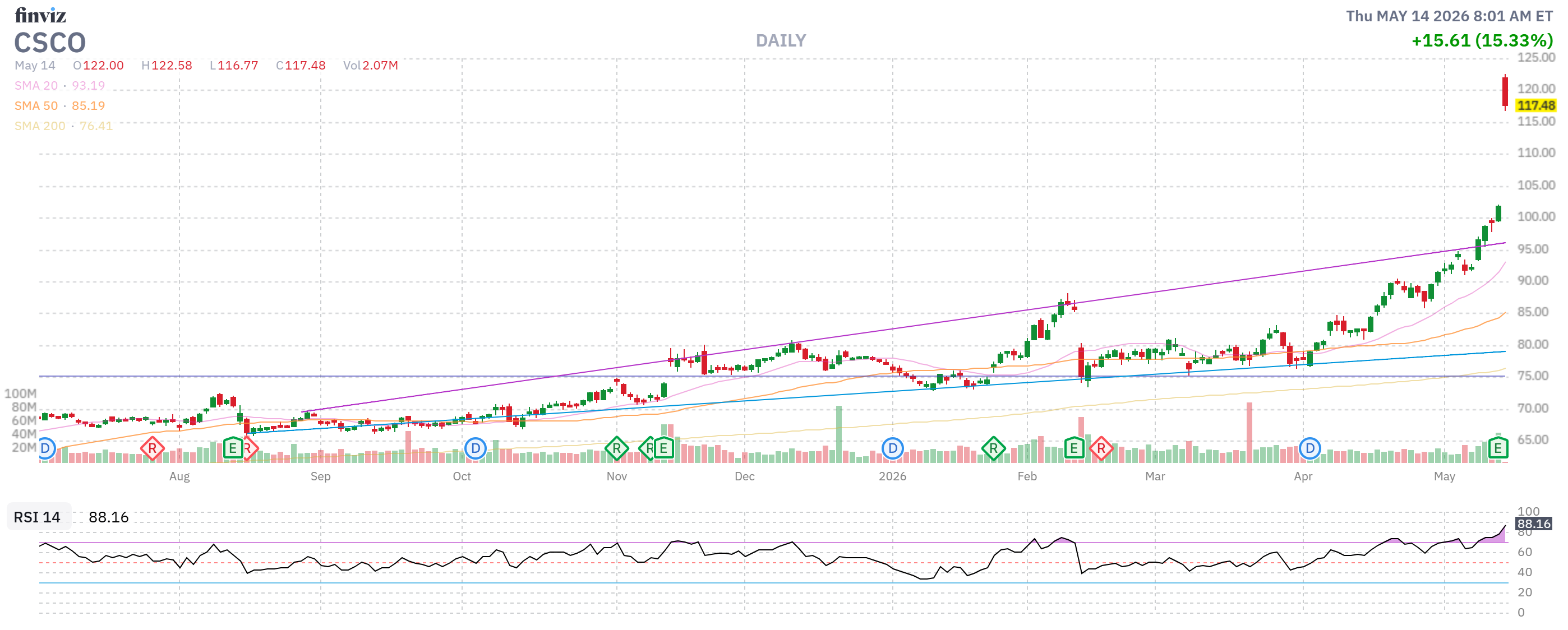The height and width of the screenshot is (630, 1568).
Task: Click the Thu MAY 14 2026 timestamp
Action: click(x=1449, y=16)
